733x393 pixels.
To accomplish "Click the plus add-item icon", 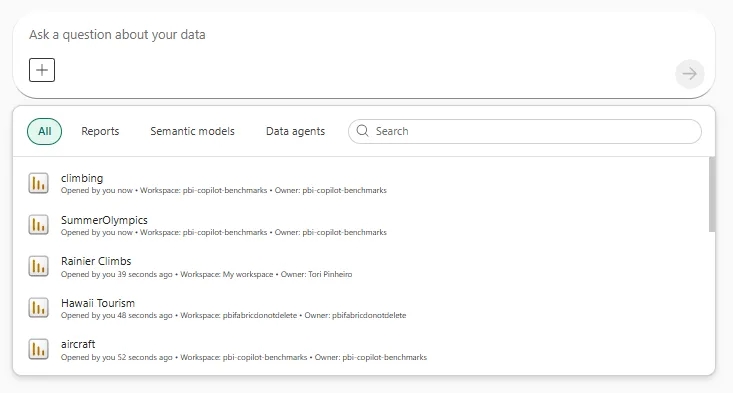I will pyautogui.click(x=42, y=70).
